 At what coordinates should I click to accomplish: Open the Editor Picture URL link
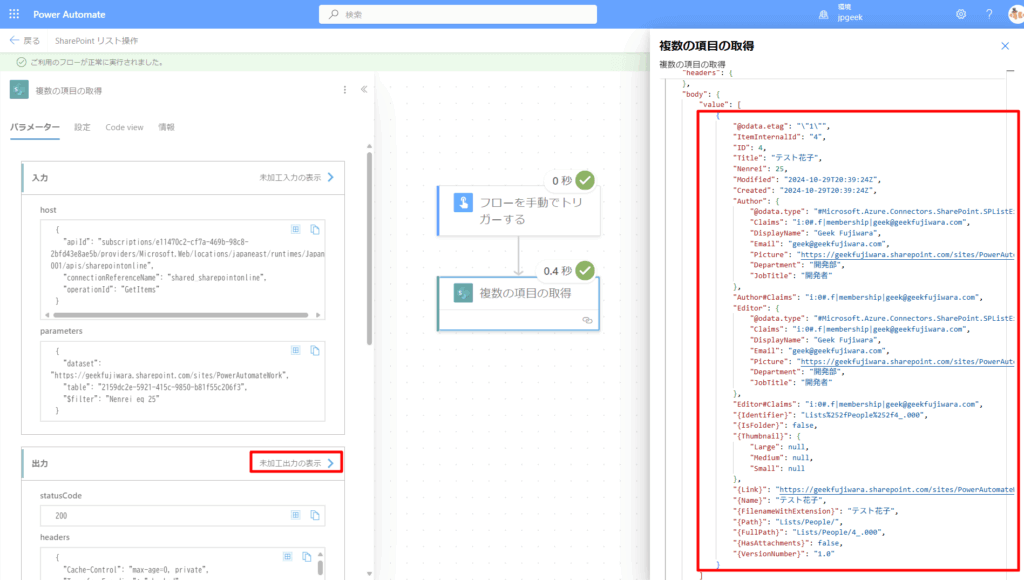908,361
